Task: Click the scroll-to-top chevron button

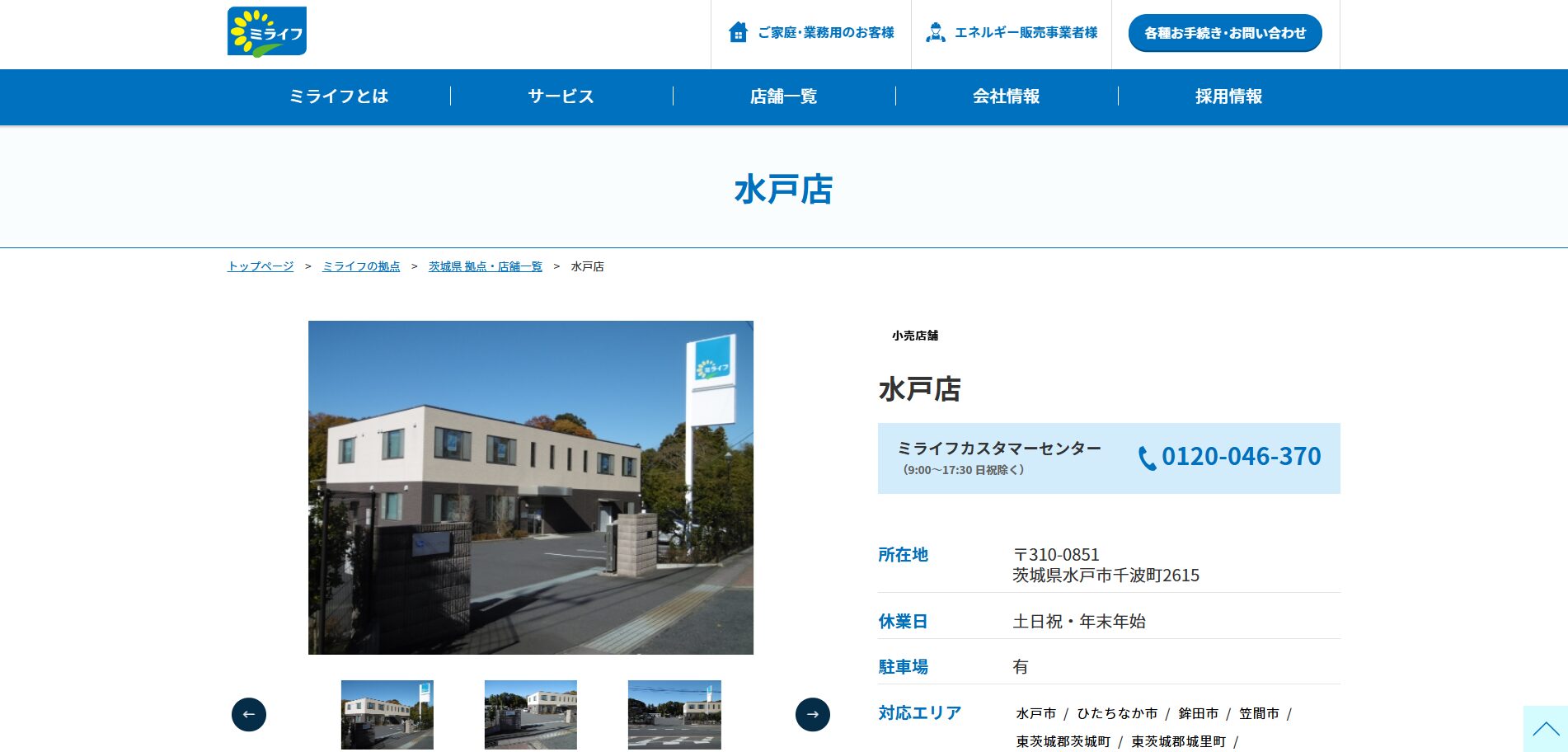Action: tap(1545, 729)
